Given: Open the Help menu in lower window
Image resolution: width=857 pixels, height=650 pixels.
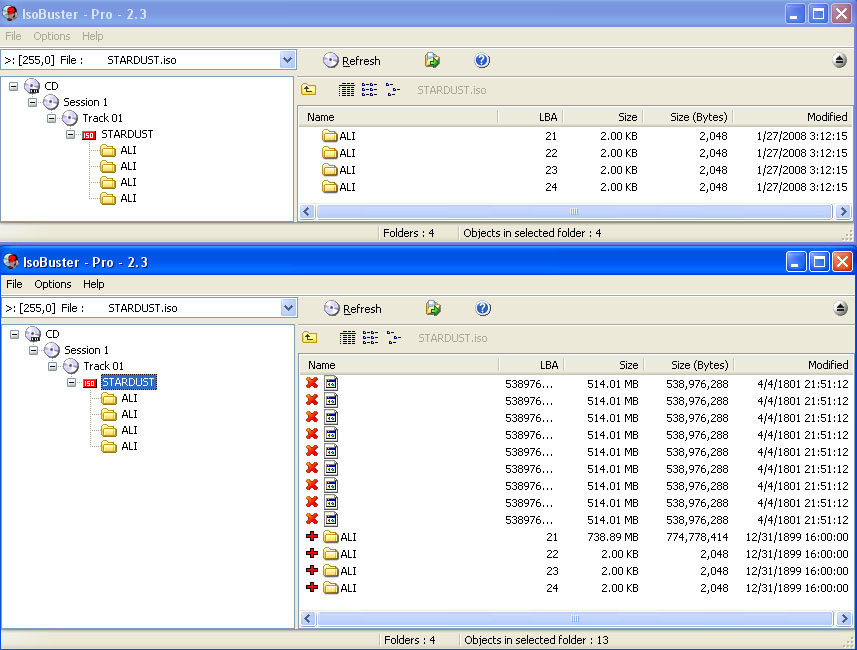Looking at the screenshot, I should point(93,284).
